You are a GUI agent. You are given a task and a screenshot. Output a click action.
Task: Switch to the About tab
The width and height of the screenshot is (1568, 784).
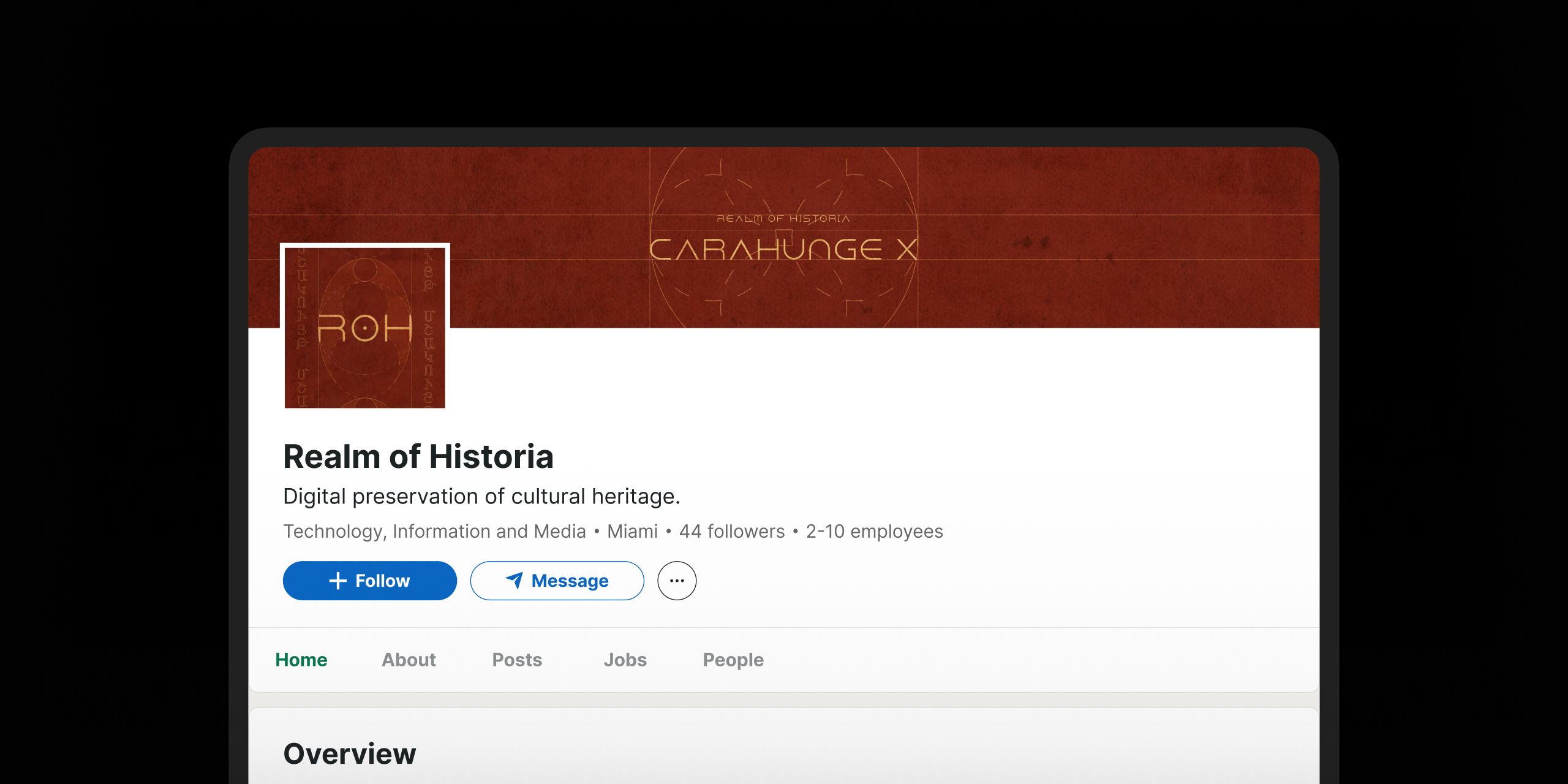tap(408, 660)
